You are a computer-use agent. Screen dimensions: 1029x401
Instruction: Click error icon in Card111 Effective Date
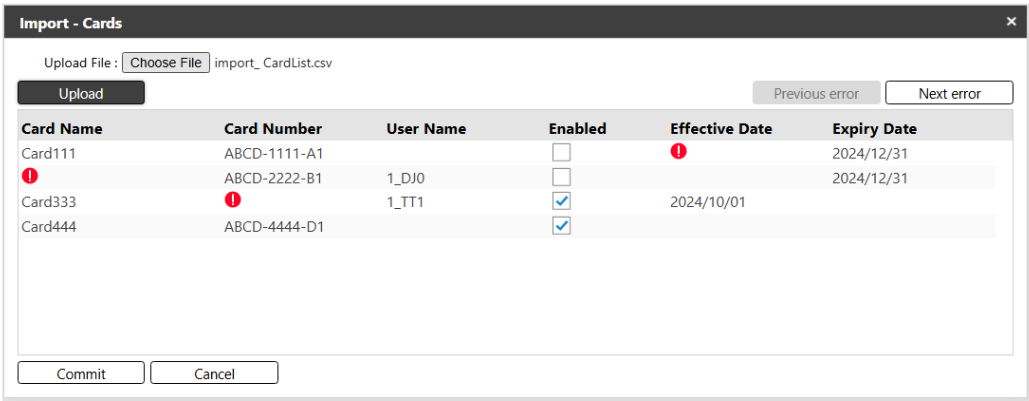679,152
